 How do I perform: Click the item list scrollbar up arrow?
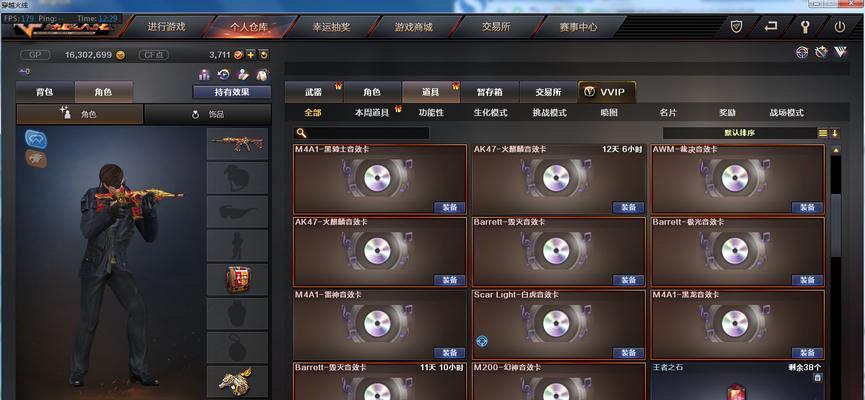pos(836,150)
